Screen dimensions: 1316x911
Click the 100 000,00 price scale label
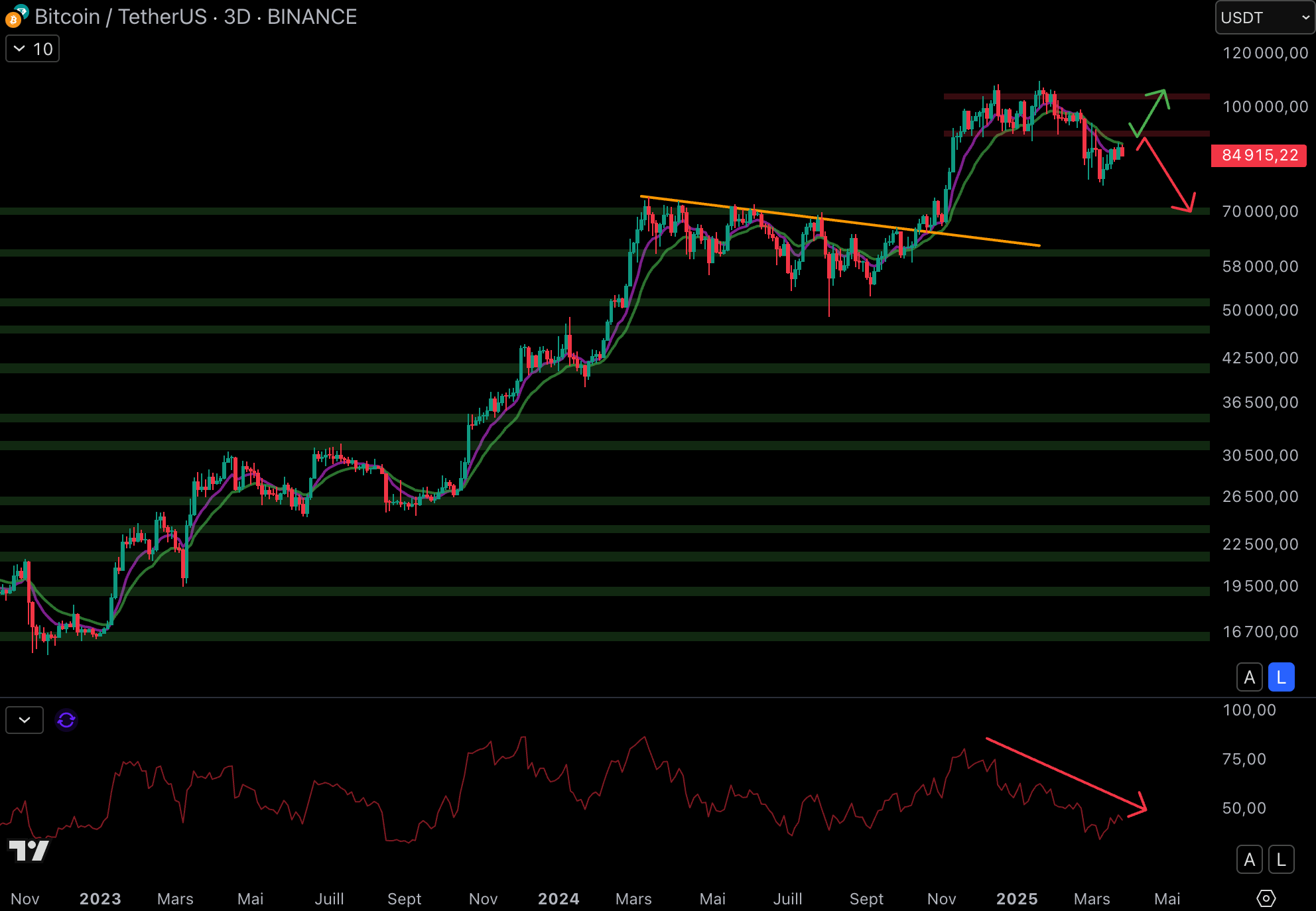click(x=1265, y=107)
